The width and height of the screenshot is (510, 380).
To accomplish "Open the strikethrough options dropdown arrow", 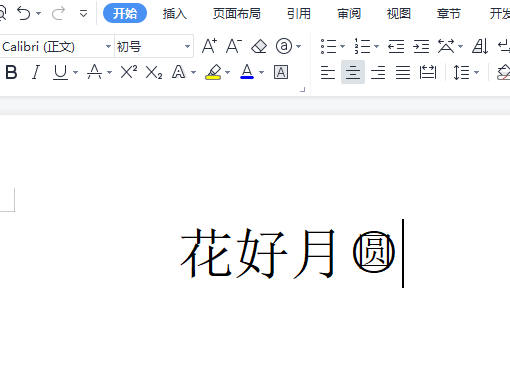I will click(x=109, y=72).
